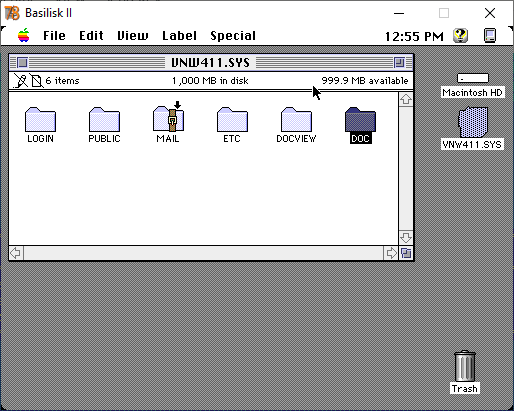Click the vertical scrollbar down arrow

[406, 238]
